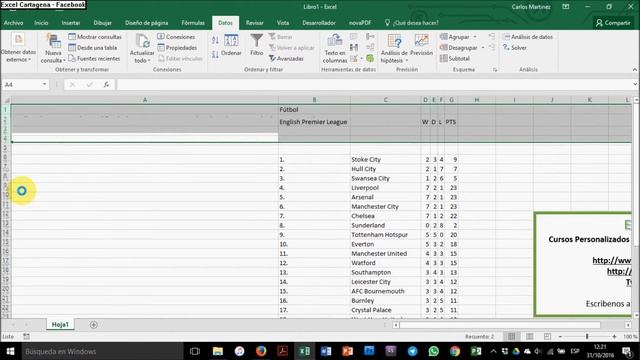Zoom in with the plus button

(x=614, y=336)
